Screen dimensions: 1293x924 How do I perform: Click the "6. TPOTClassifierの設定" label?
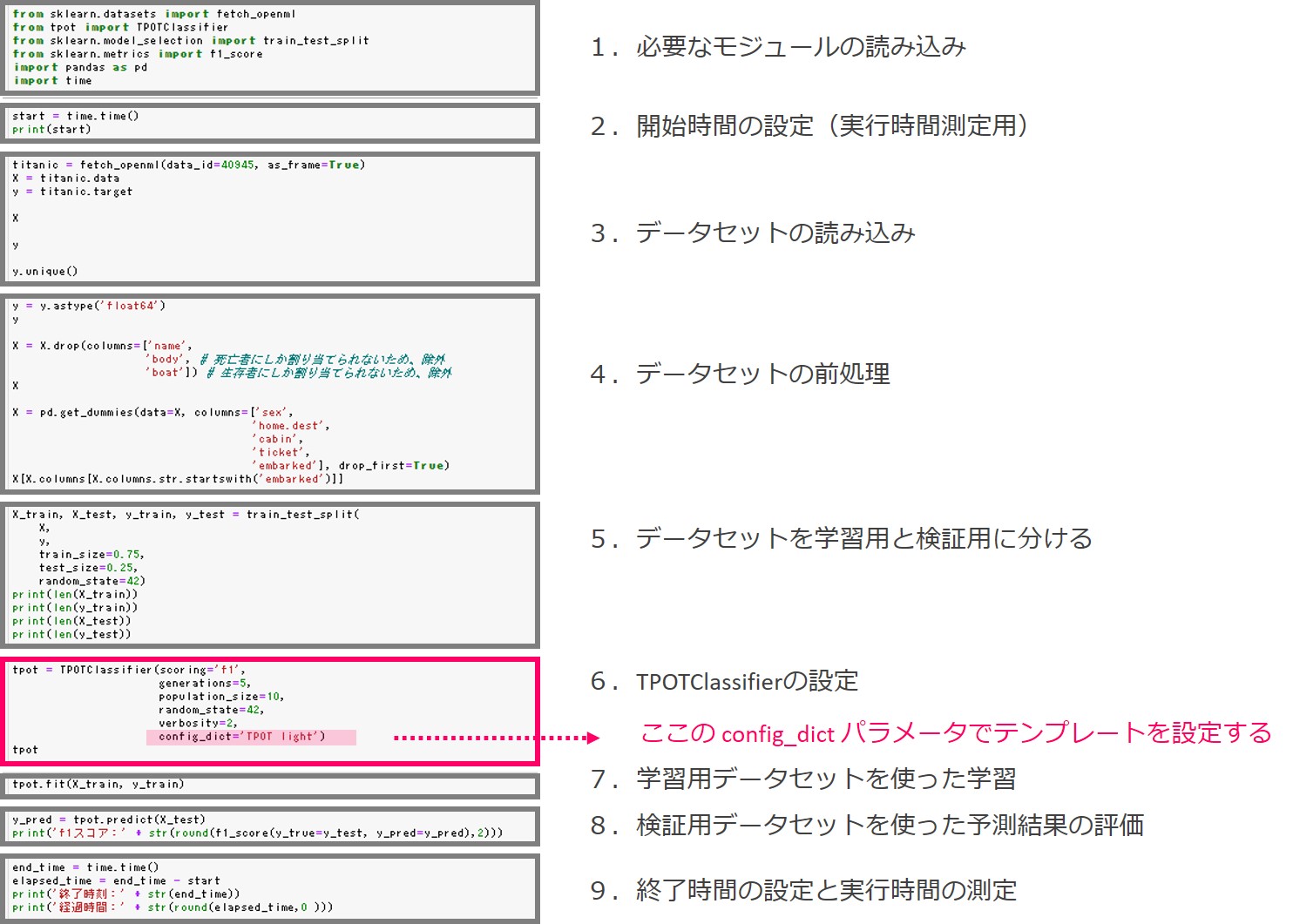pos(725,681)
